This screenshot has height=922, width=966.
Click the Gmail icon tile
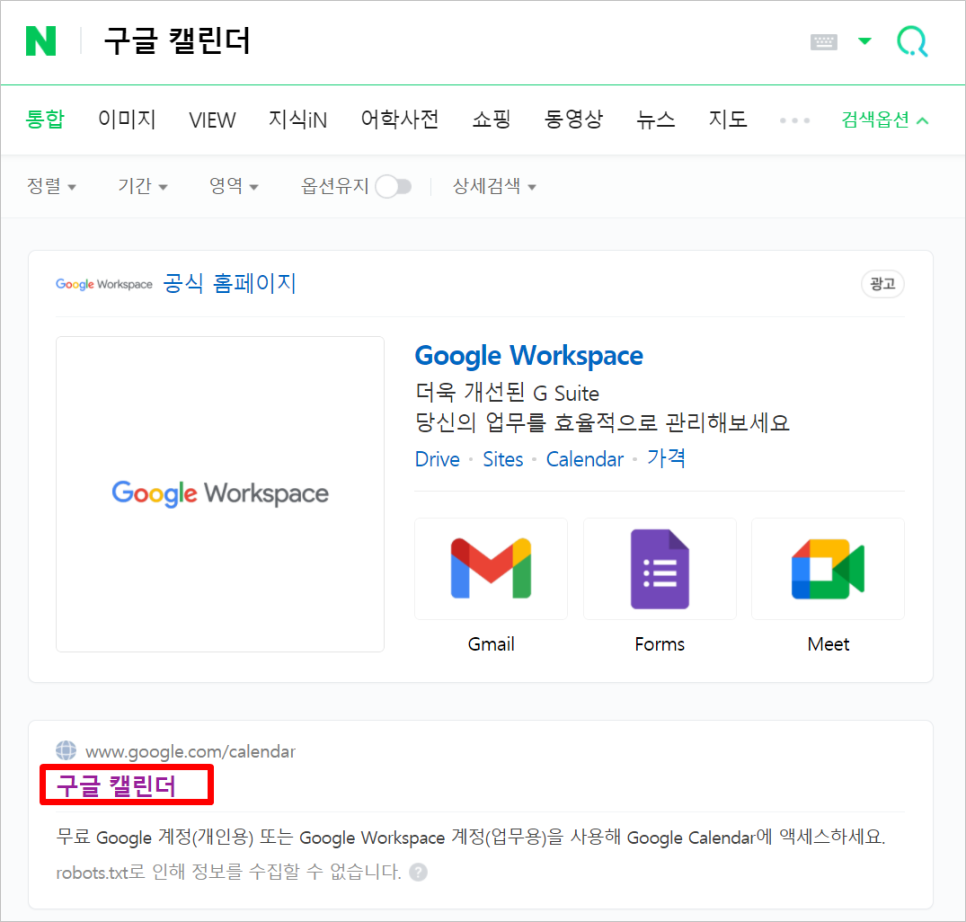tap(491, 569)
